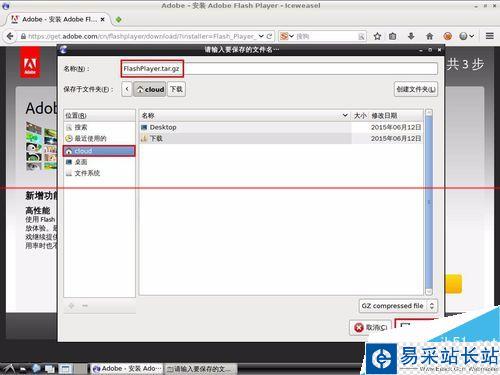Image resolution: width=500 pixels, height=375 pixels.
Task: Click the orange face add-on icon
Action: click(447, 36)
